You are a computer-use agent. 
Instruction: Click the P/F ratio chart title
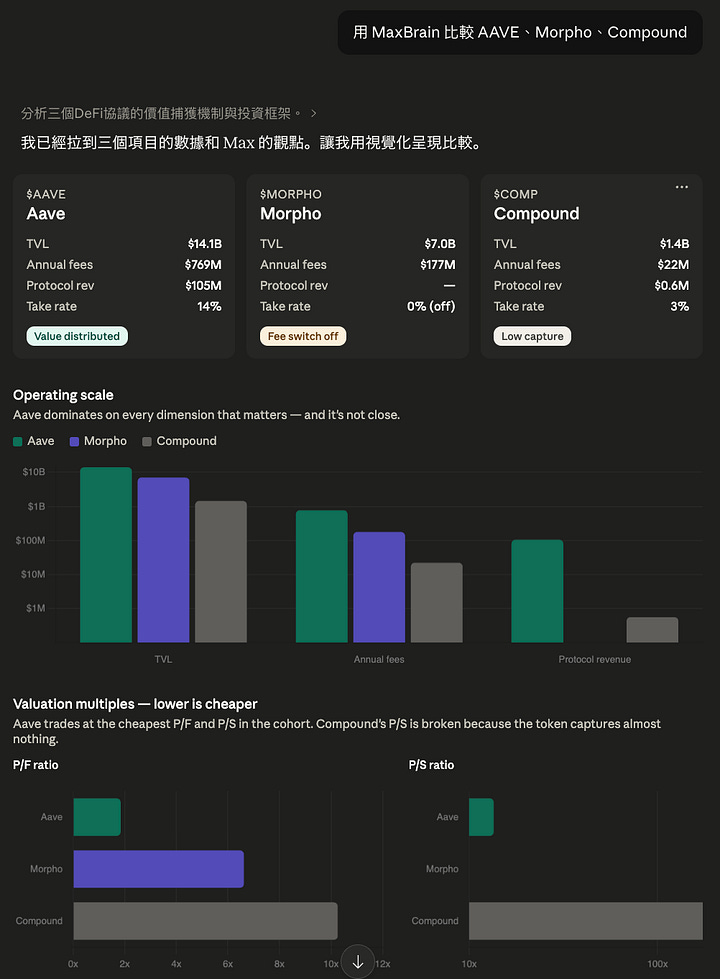click(x=36, y=765)
